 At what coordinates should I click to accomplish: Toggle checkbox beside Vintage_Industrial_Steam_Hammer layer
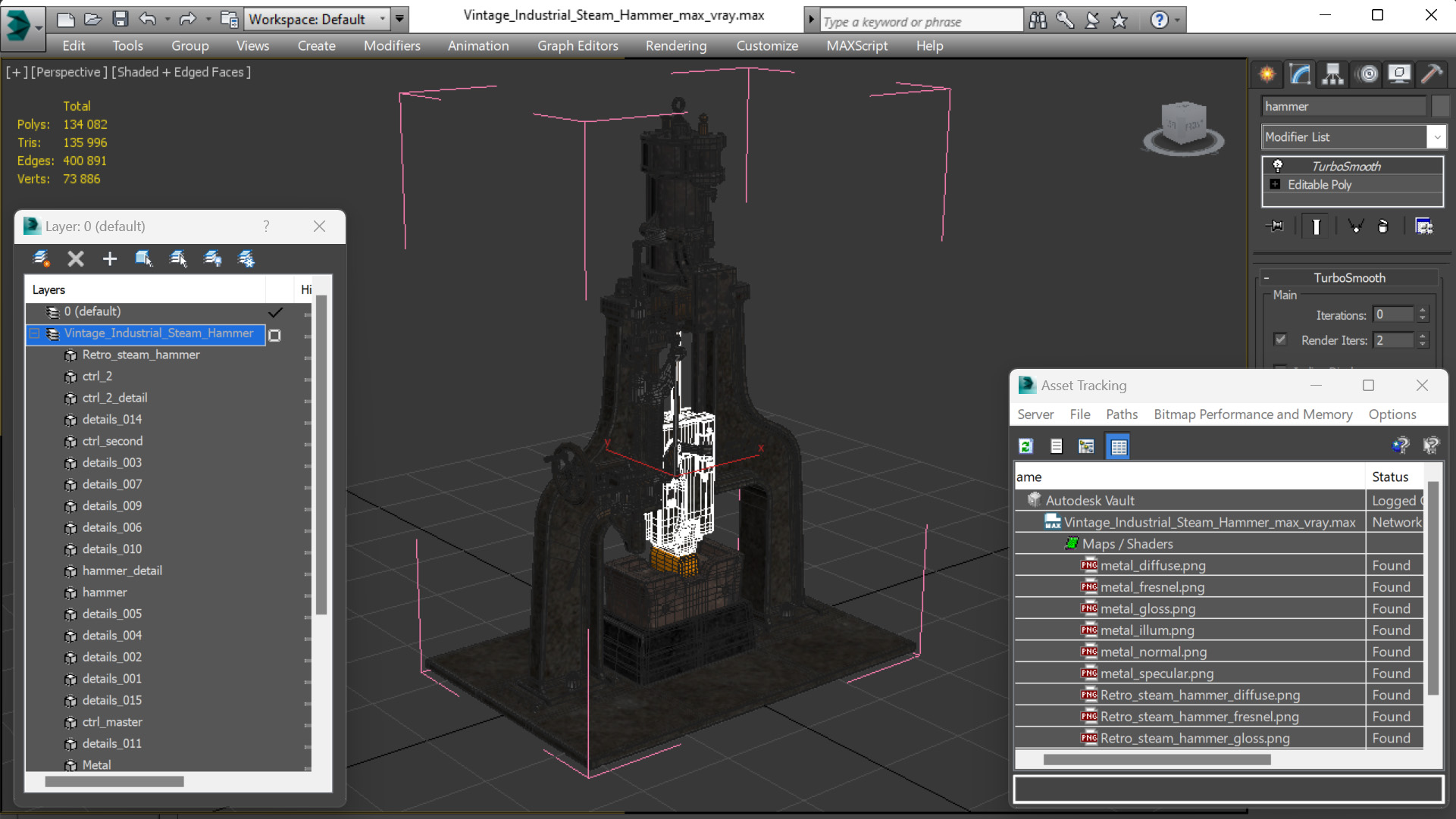275,335
